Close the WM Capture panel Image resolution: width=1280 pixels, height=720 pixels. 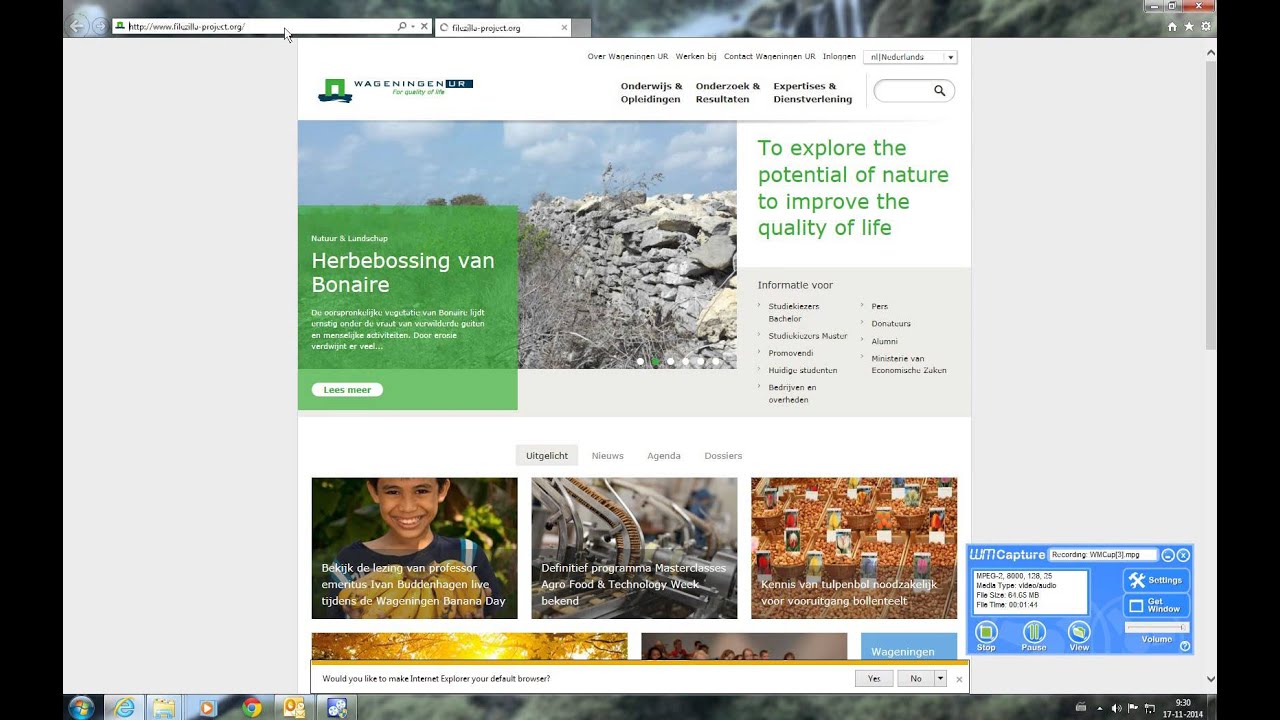pyautogui.click(x=1183, y=555)
